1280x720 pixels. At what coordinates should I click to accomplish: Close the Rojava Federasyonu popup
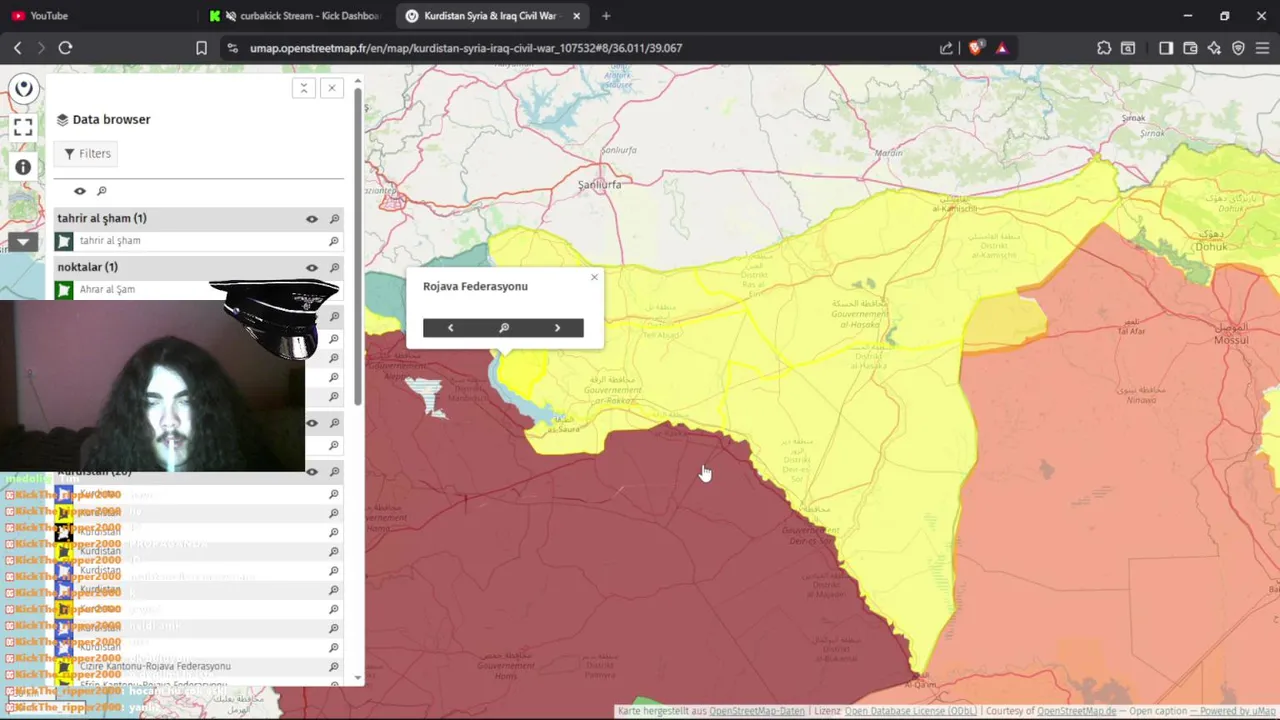(594, 277)
